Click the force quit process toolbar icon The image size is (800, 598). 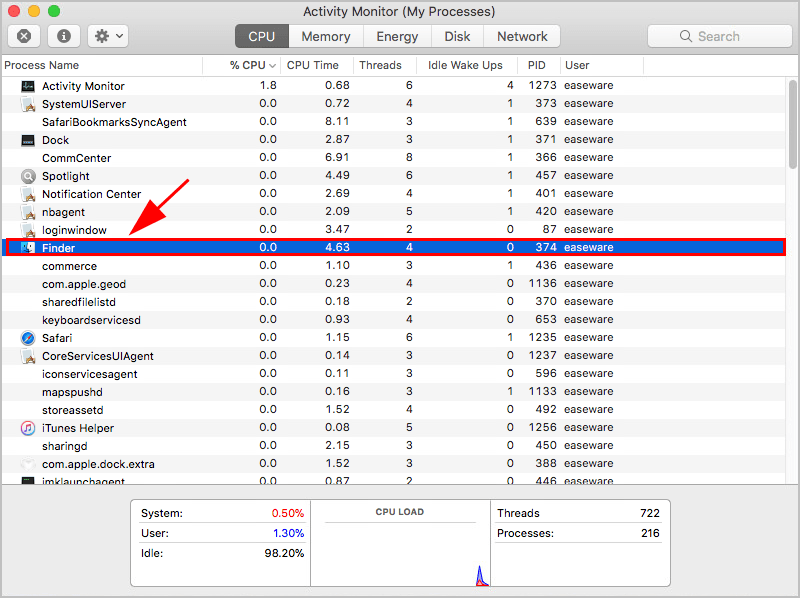[x=24, y=36]
